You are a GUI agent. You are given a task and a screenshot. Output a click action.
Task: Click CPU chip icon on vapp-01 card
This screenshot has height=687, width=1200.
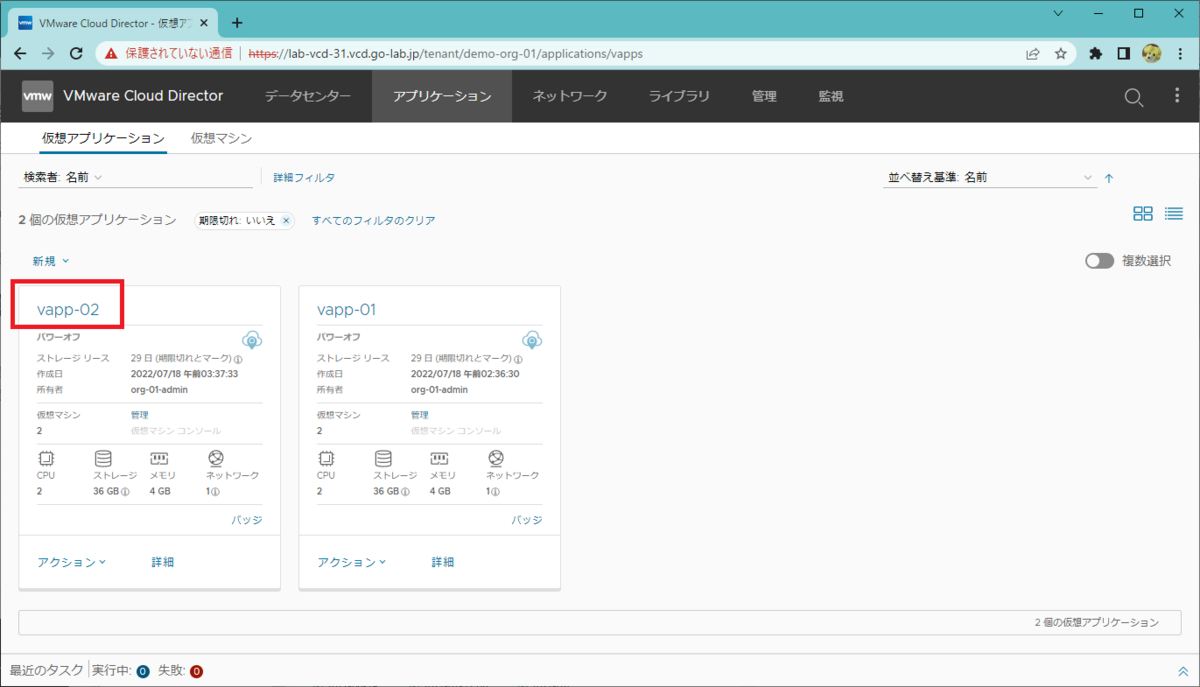coord(324,458)
